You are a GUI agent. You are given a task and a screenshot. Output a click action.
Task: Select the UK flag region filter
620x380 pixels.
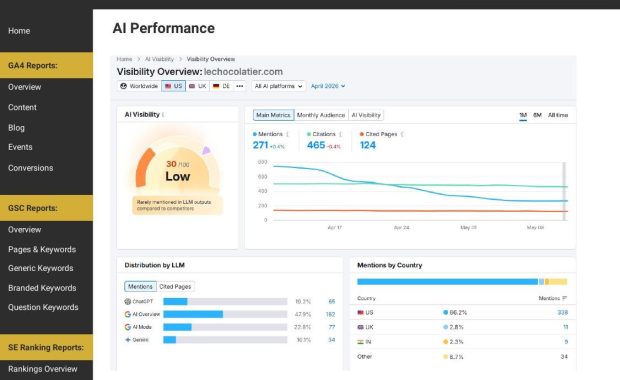click(x=197, y=86)
